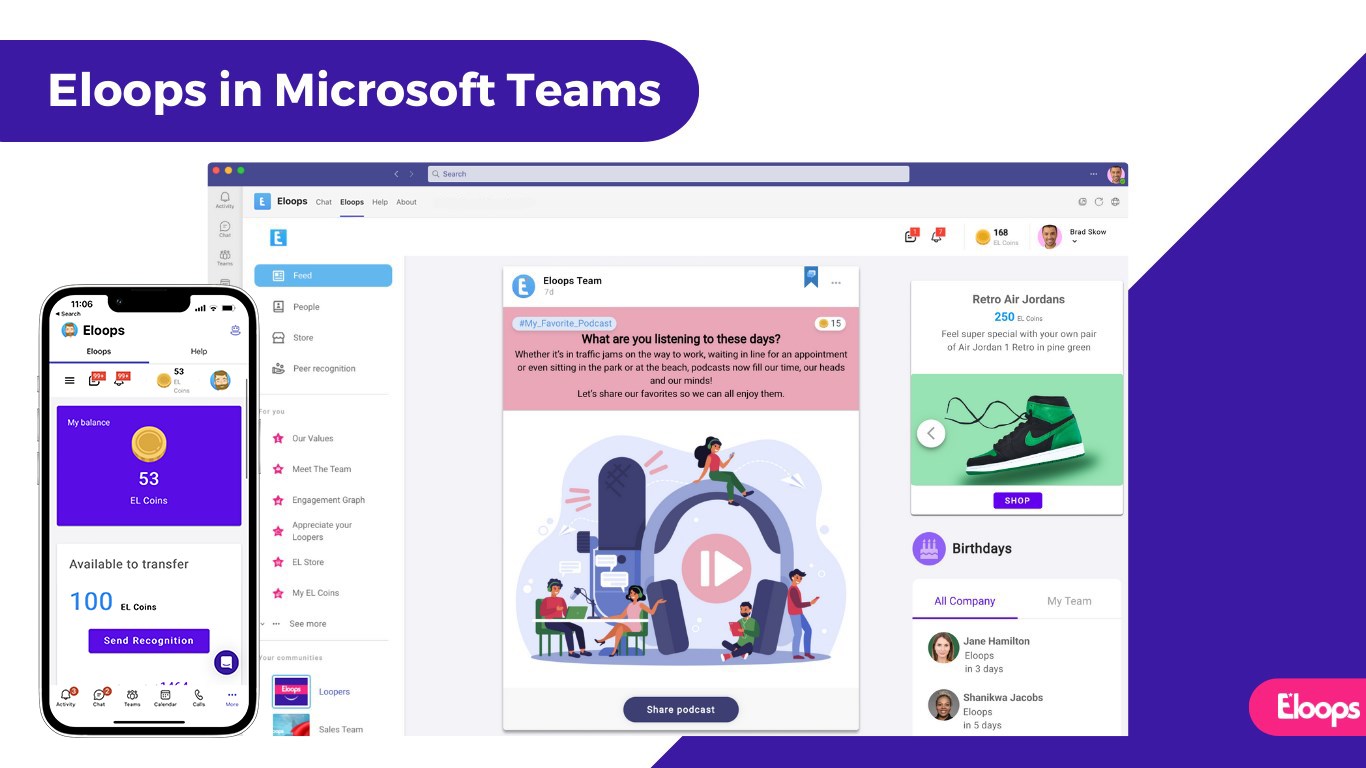
Task: Click the SHOP button
Action: (1017, 501)
